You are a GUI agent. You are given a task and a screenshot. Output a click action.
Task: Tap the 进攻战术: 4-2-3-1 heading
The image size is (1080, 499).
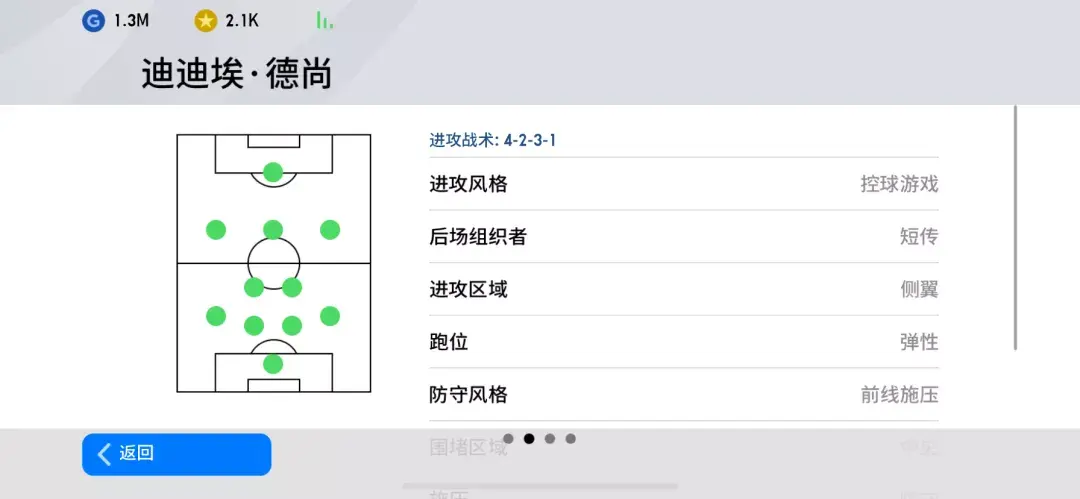(x=493, y=140)
